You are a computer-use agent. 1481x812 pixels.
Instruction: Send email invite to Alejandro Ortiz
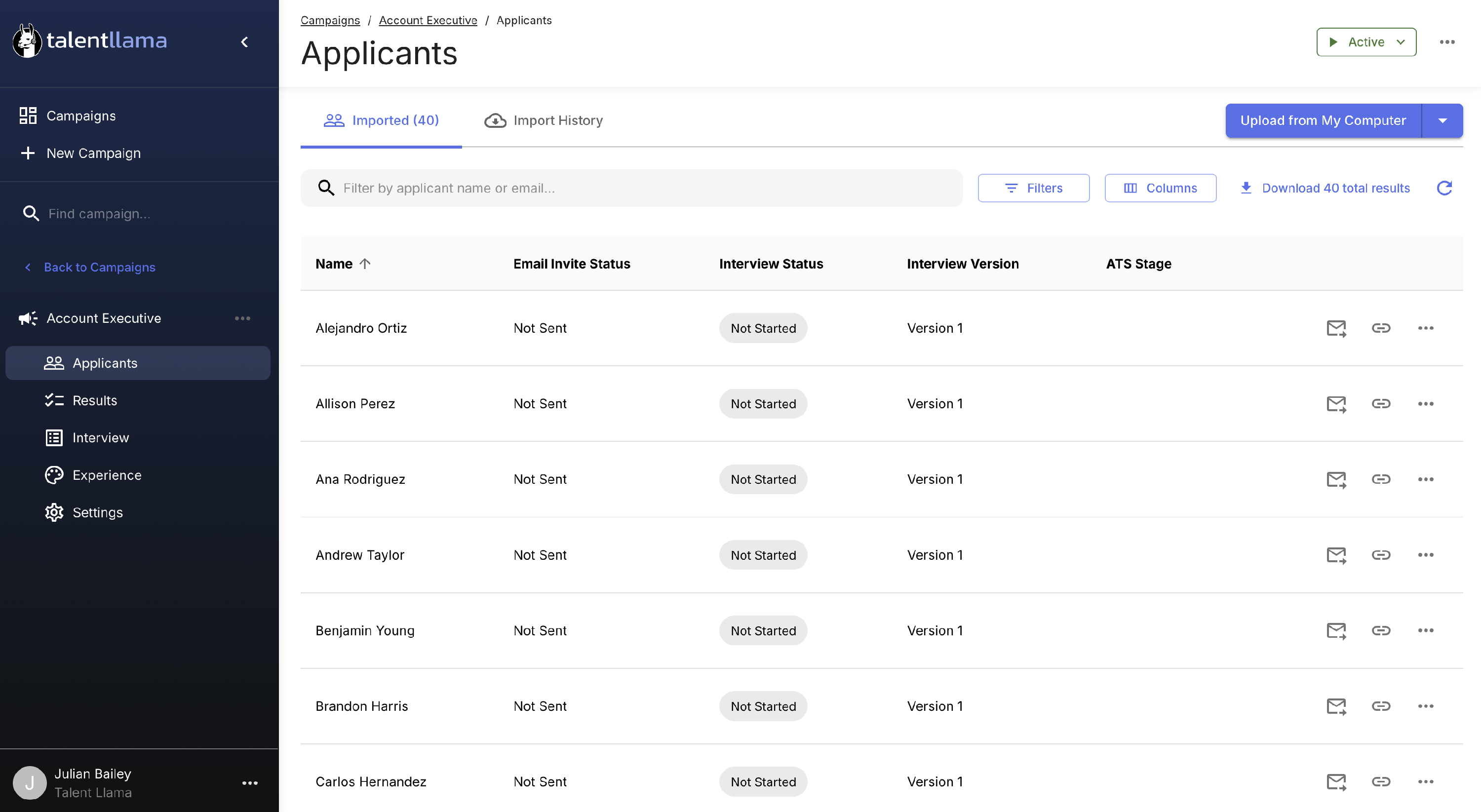pyautogui.click(x=1336, y=328)
